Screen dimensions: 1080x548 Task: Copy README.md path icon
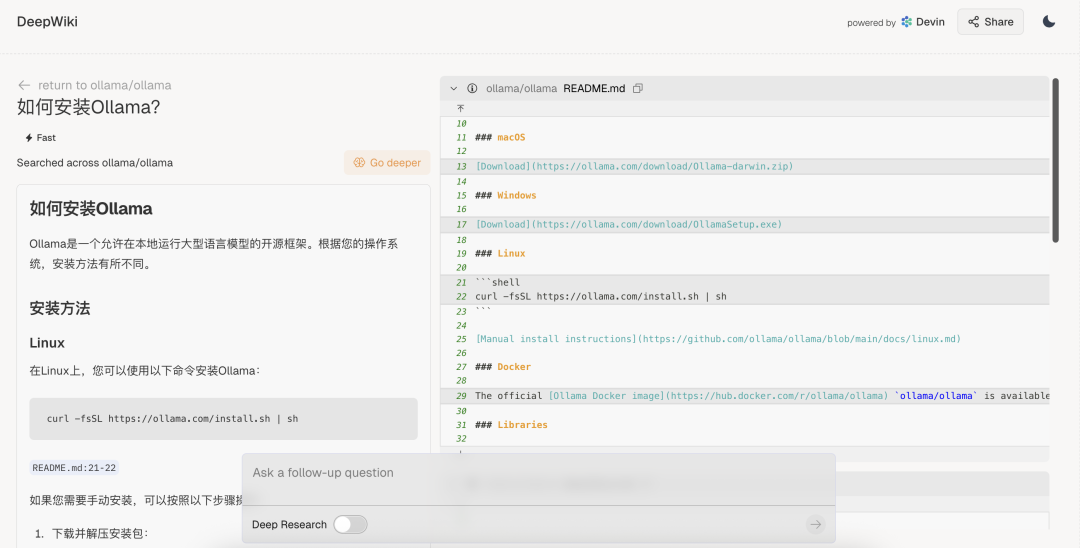coord(638,88)
